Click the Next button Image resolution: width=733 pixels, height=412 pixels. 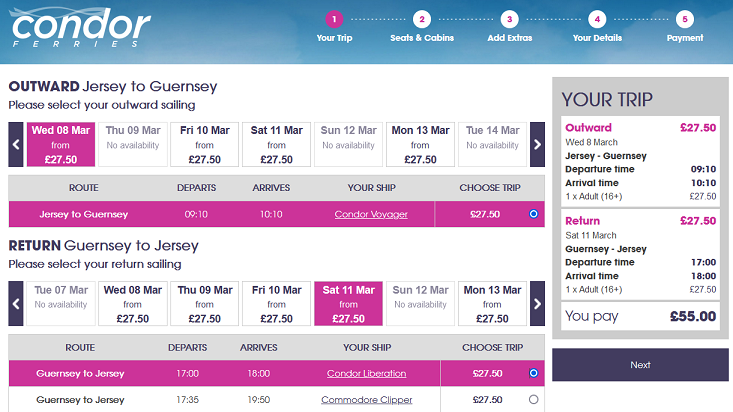(640, 365)
